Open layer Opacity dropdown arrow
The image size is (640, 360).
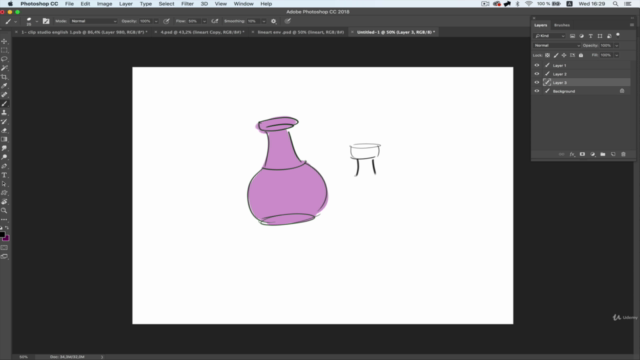617,45
